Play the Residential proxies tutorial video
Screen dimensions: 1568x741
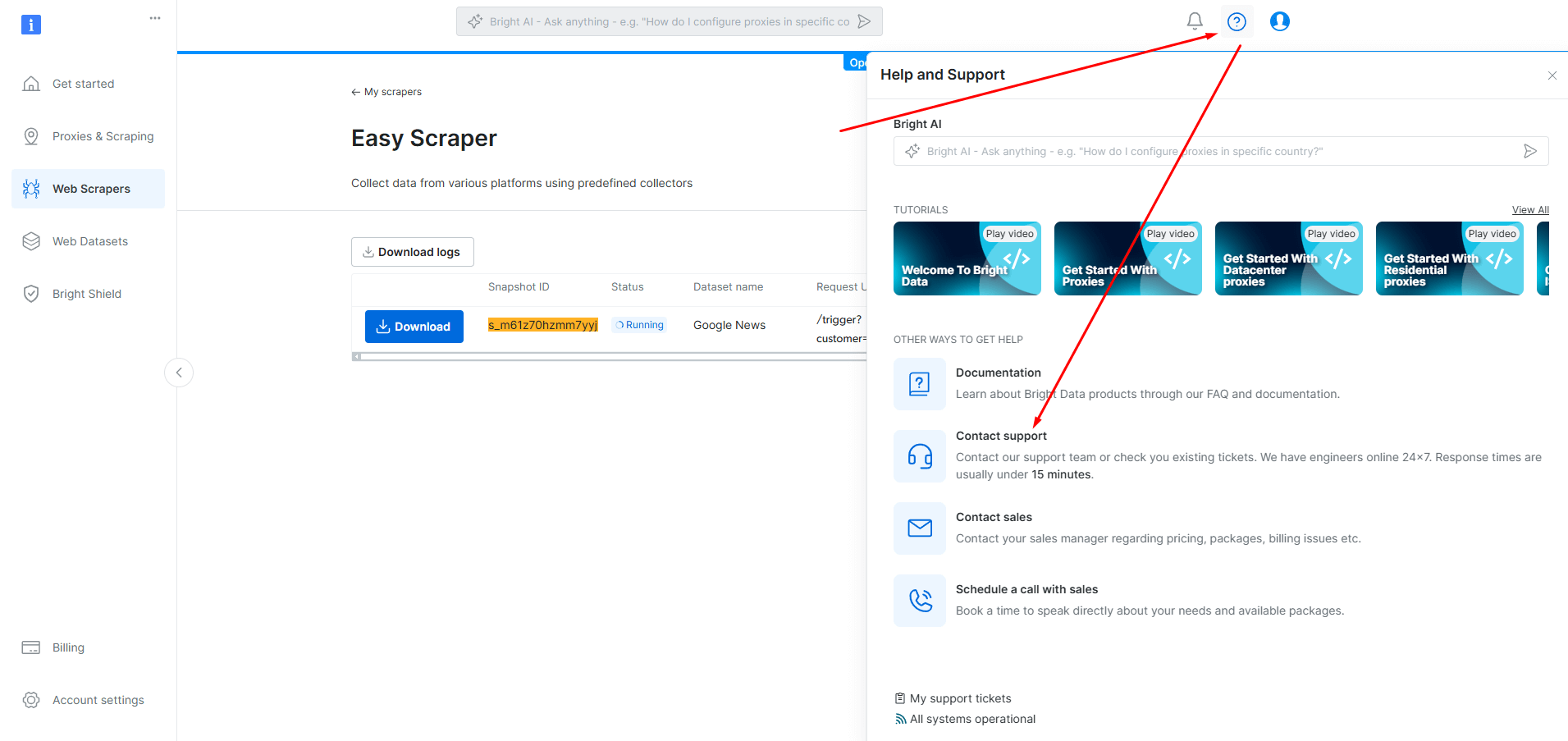point(1450,258)
